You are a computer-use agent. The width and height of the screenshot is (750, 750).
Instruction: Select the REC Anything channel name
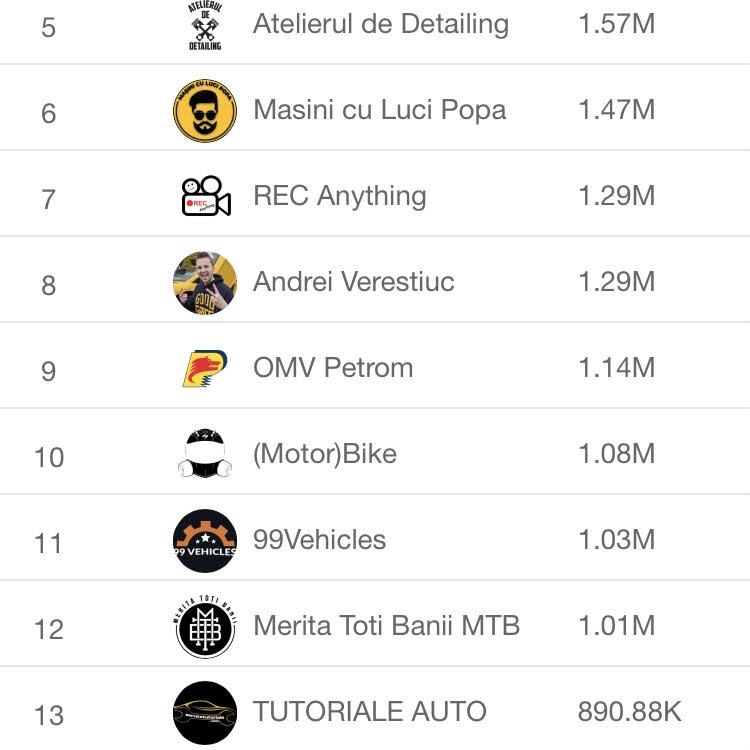click(340, 196)
